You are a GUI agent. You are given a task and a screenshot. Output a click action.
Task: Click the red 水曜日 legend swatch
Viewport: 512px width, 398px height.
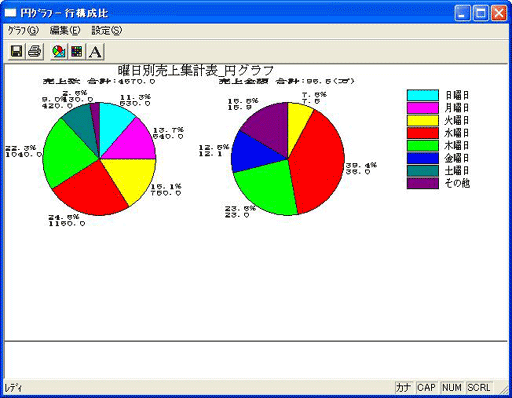point(422,133)
